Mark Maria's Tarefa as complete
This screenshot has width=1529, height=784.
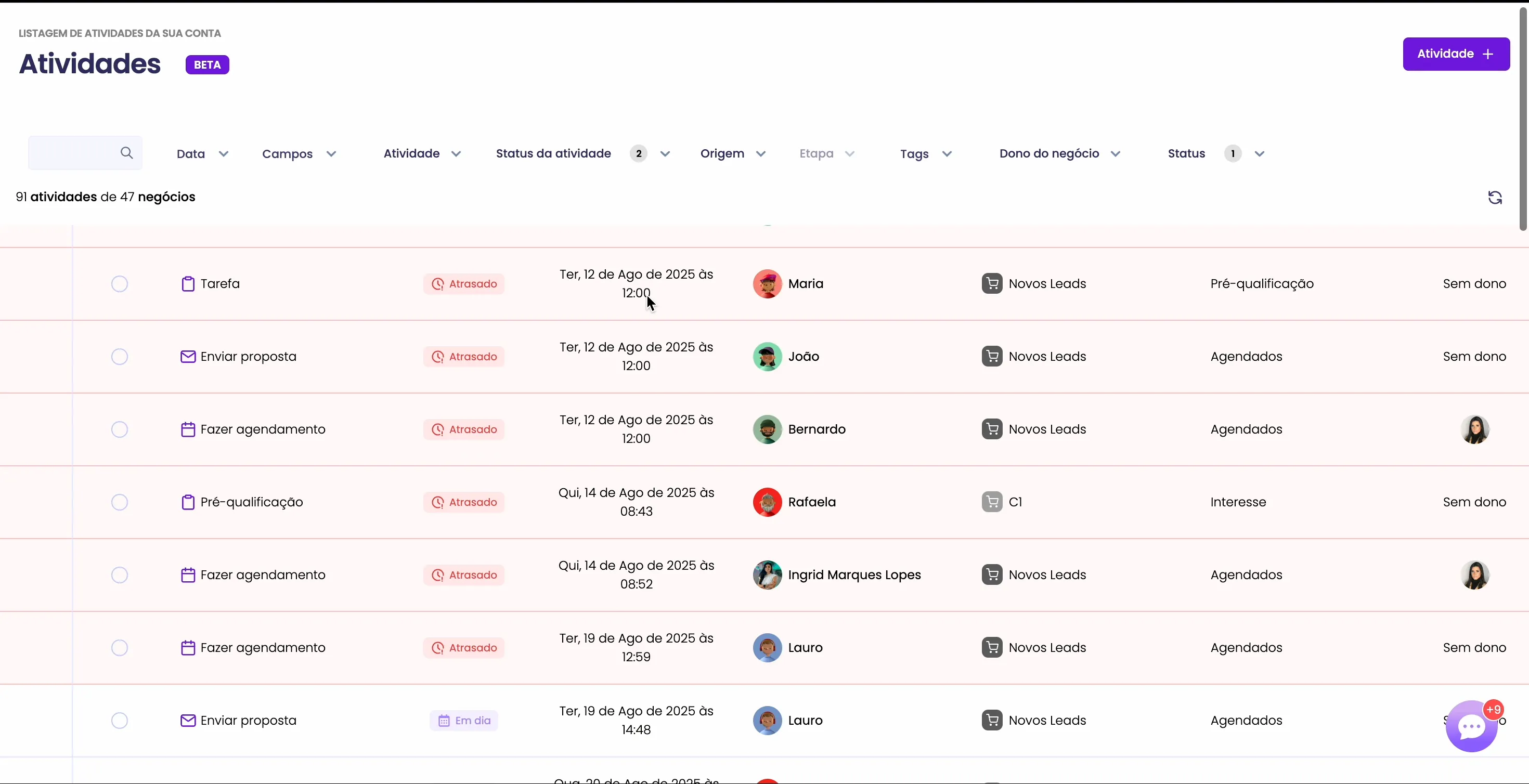pyautogui.click(x=119, y=284)
